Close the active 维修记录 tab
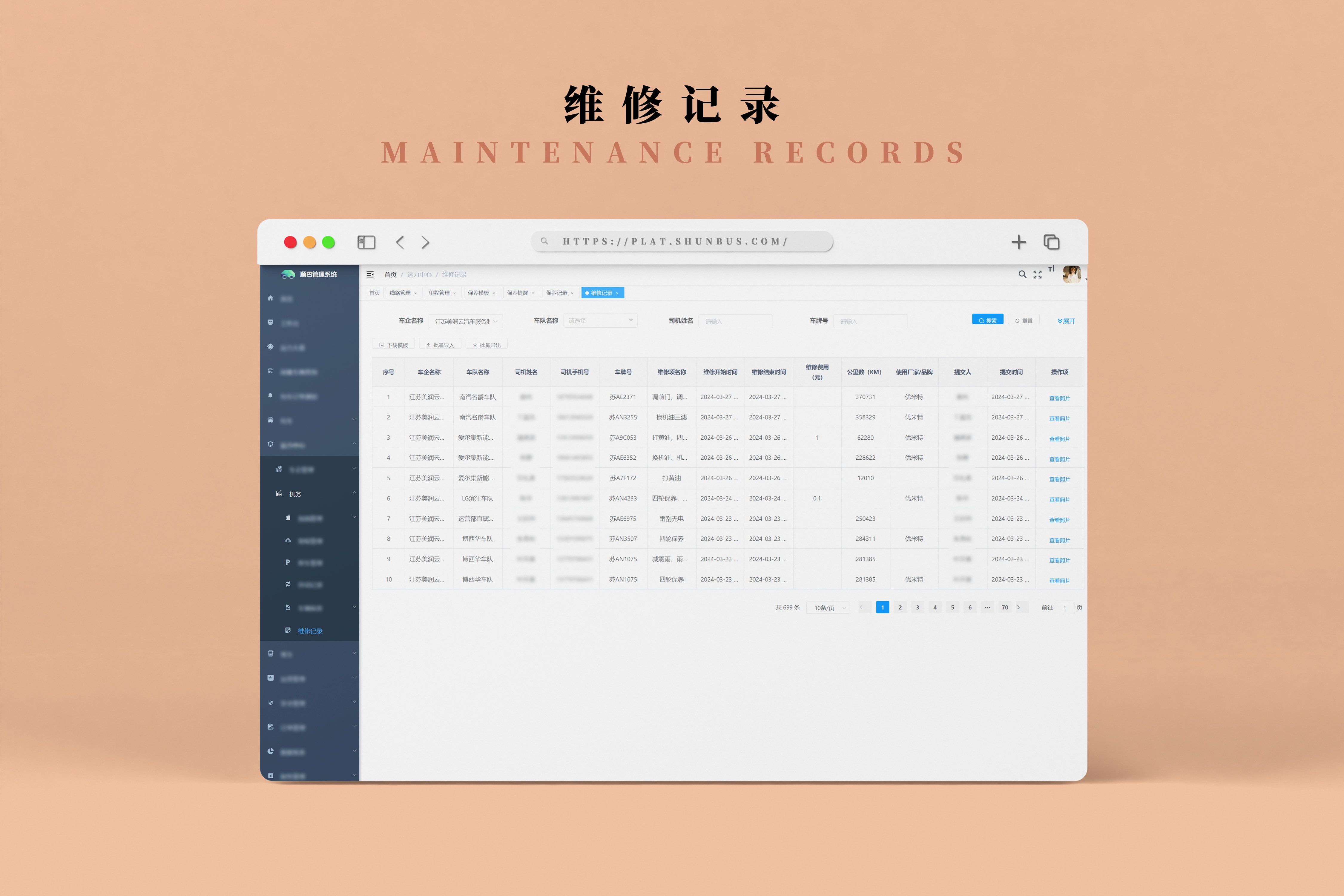The width and height of the screenshot is (1344, 896). (617, 294)
